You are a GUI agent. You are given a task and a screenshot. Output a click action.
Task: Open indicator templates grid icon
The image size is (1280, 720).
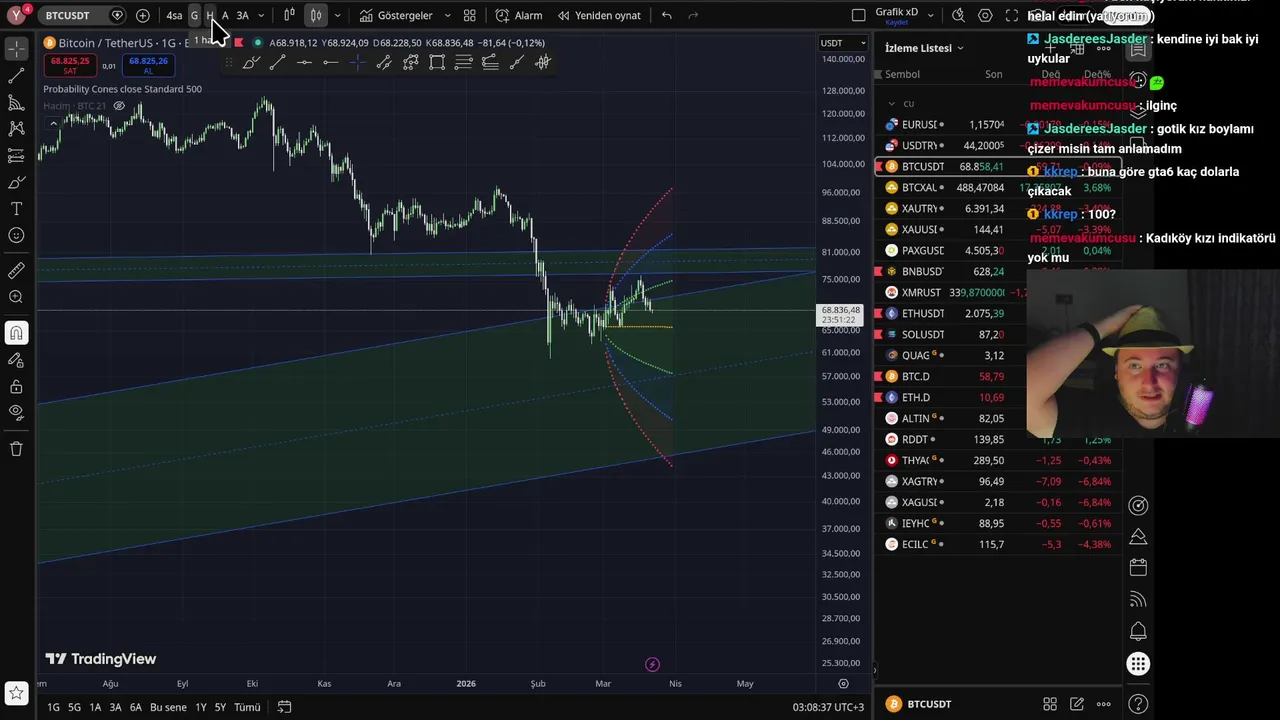(x=469, y=15)
